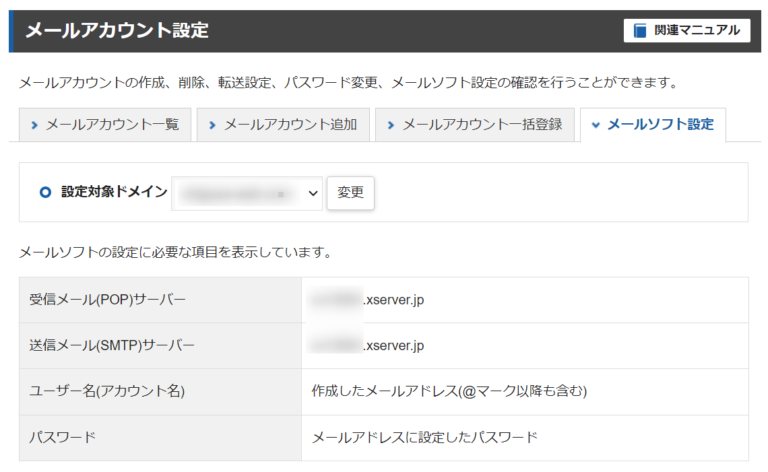This screenshot has width=768, height=472.
Task: Open the メールアカウント一括登録 tab
Action: point(475,125)
